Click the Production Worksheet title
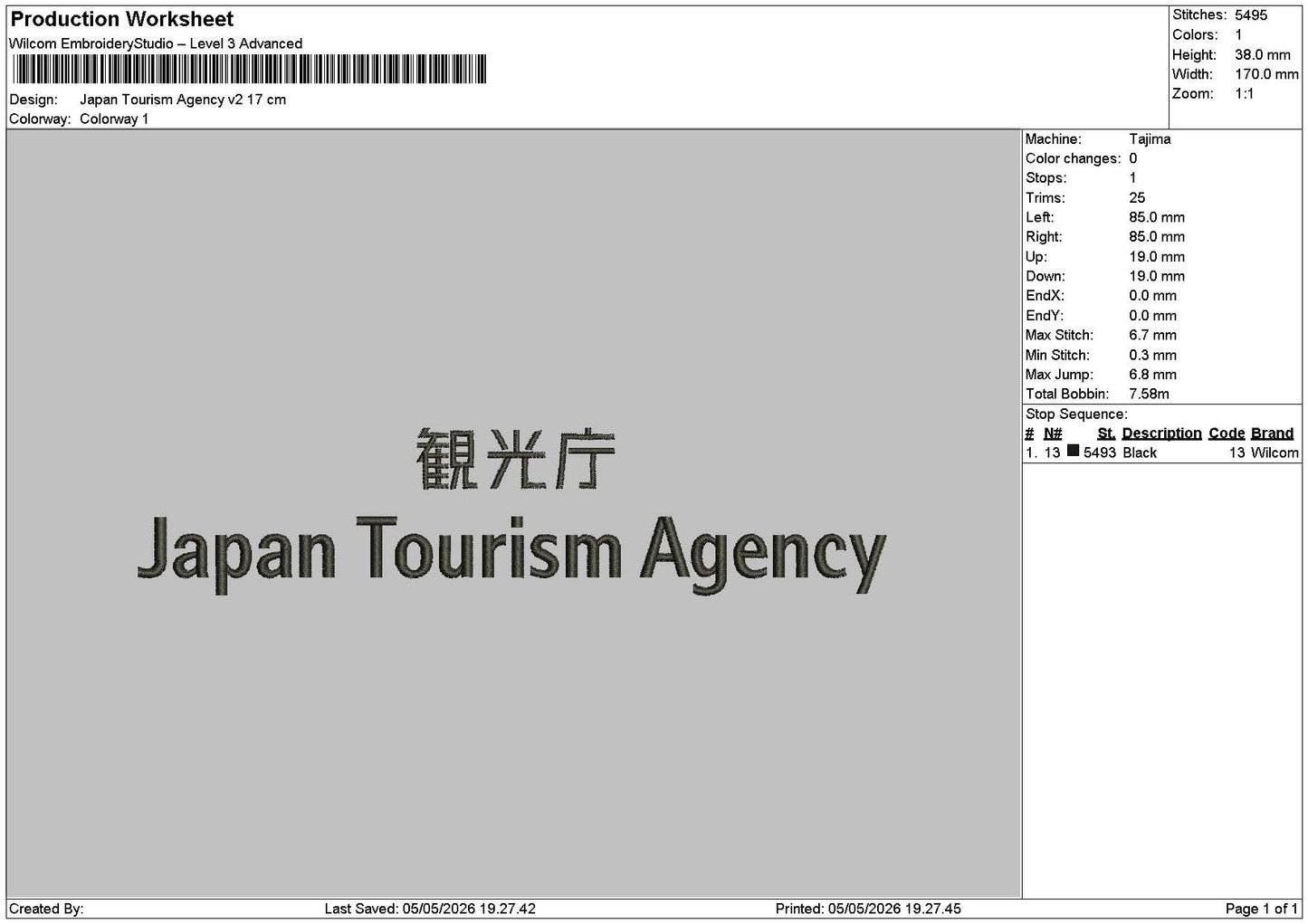Image resolution: width=1308 pixels, height=924 pixels. [x=121, y=19]
